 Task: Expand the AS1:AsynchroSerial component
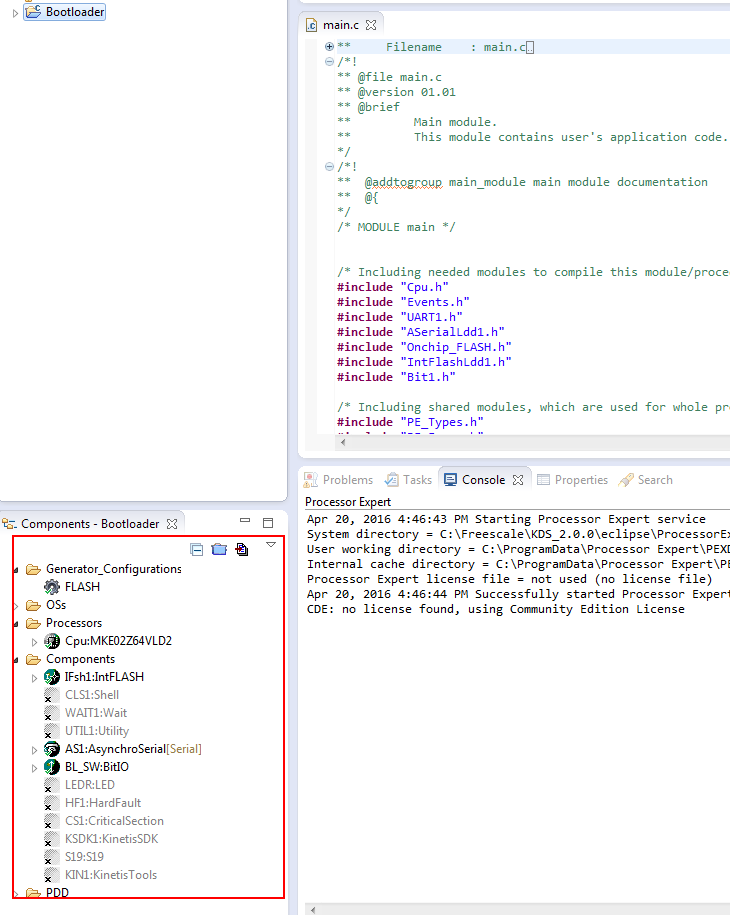(x=34, y=750)
